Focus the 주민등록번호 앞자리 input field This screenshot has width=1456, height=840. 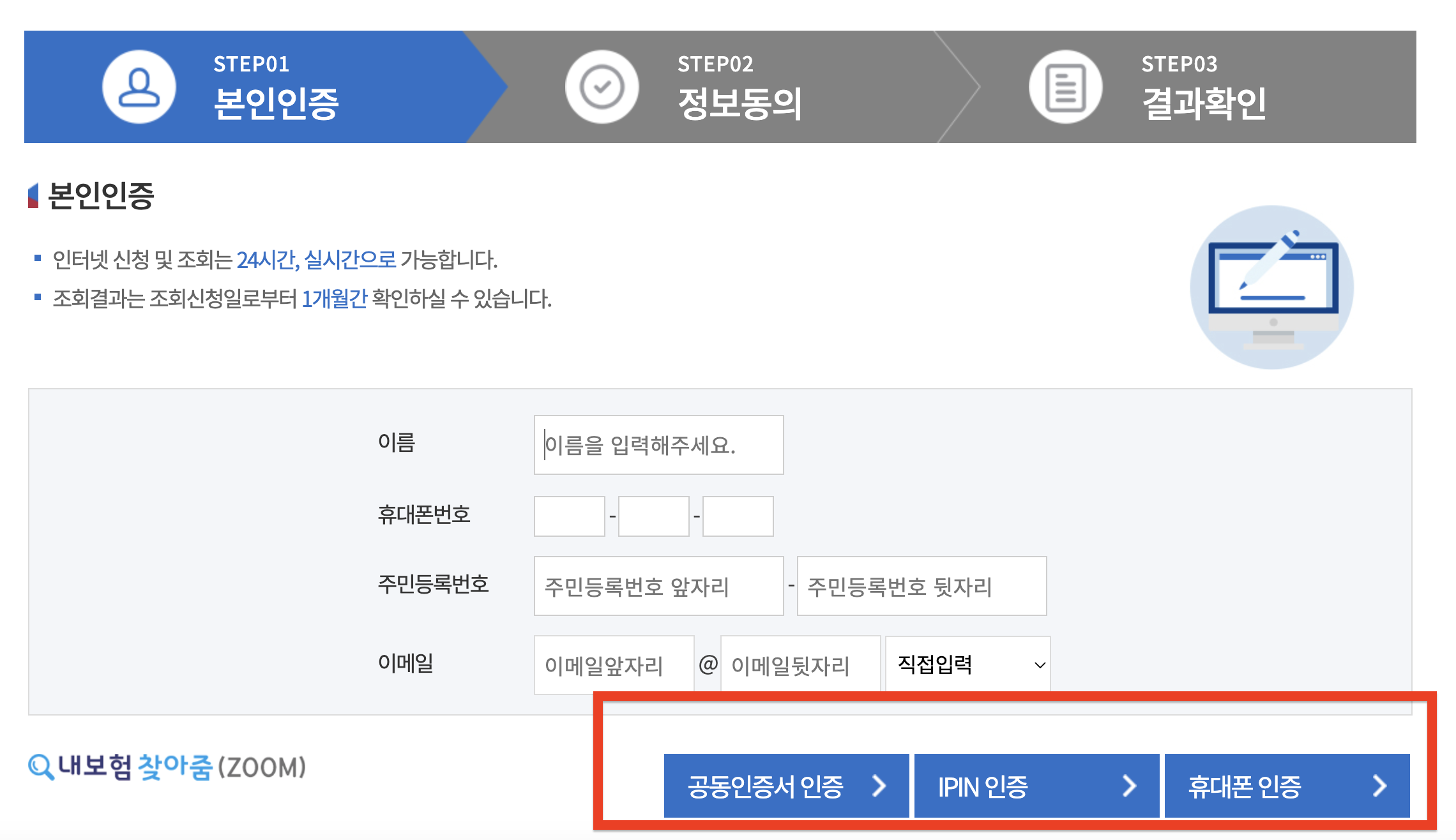658,586
